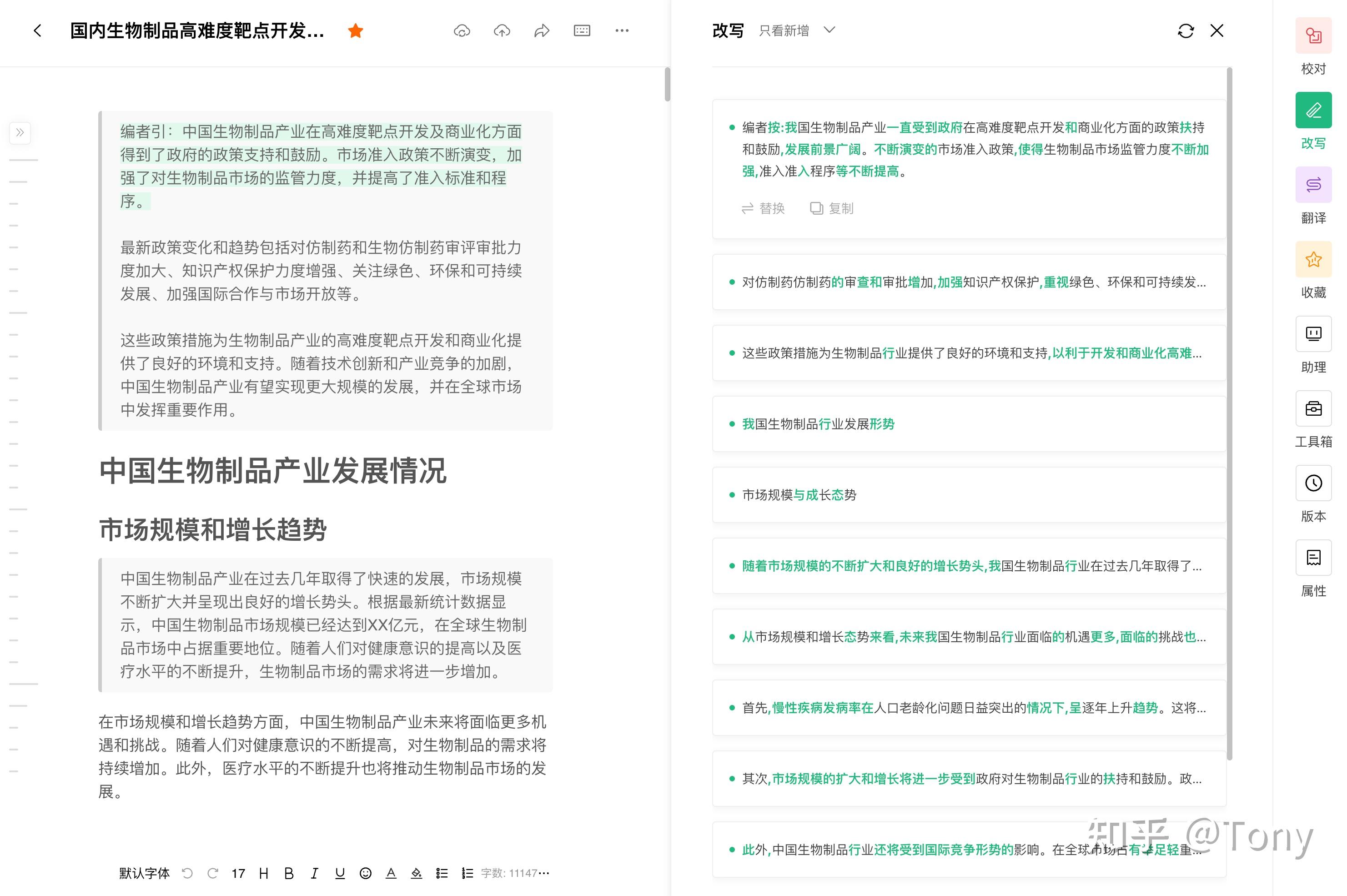Click the highlighted 编者引 paragraph
This screenshot has height=896, width=1347.
(321, 166)
